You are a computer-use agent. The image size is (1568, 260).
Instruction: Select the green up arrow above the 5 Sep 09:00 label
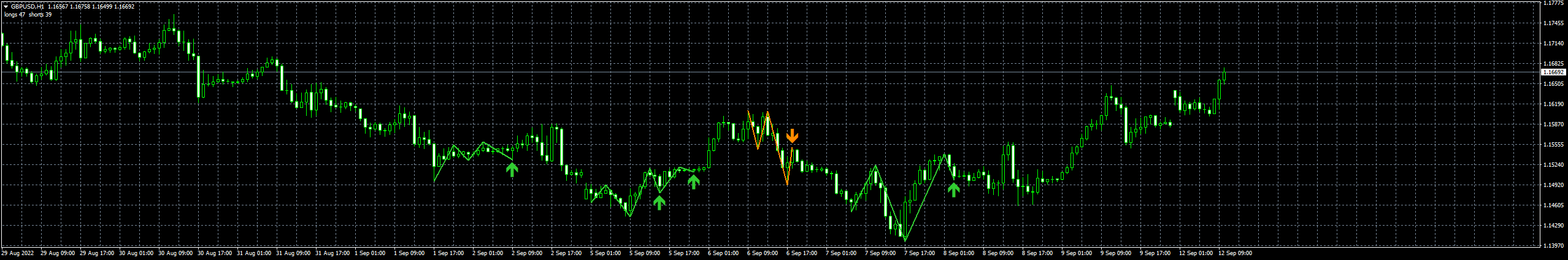point(659,202)
